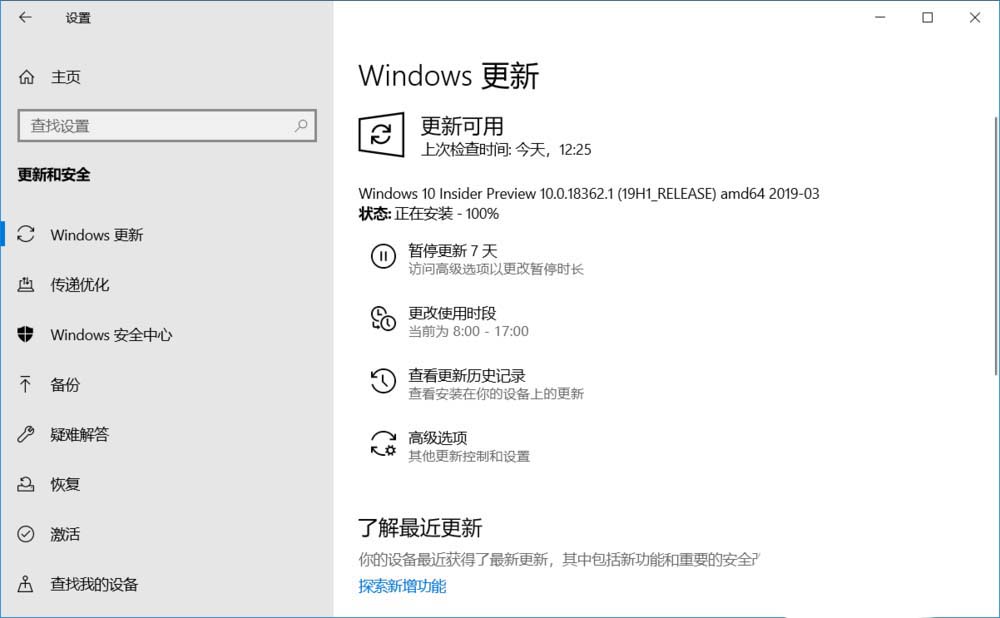Click the 上次检查时间: 今天, 12:25 text

tap(506, 149)
